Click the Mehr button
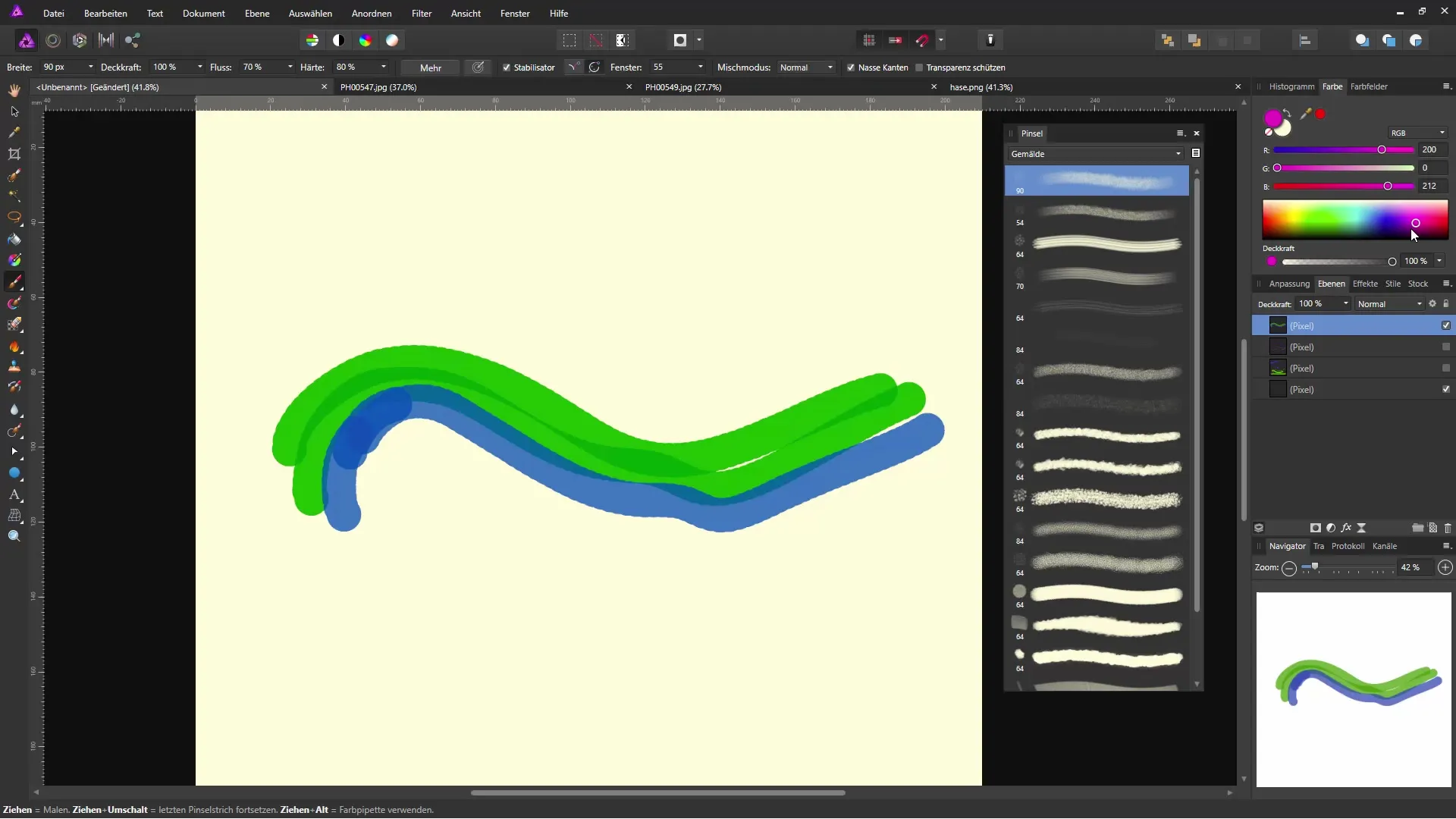Viewport: 1456px width, 819px height. 430,67
